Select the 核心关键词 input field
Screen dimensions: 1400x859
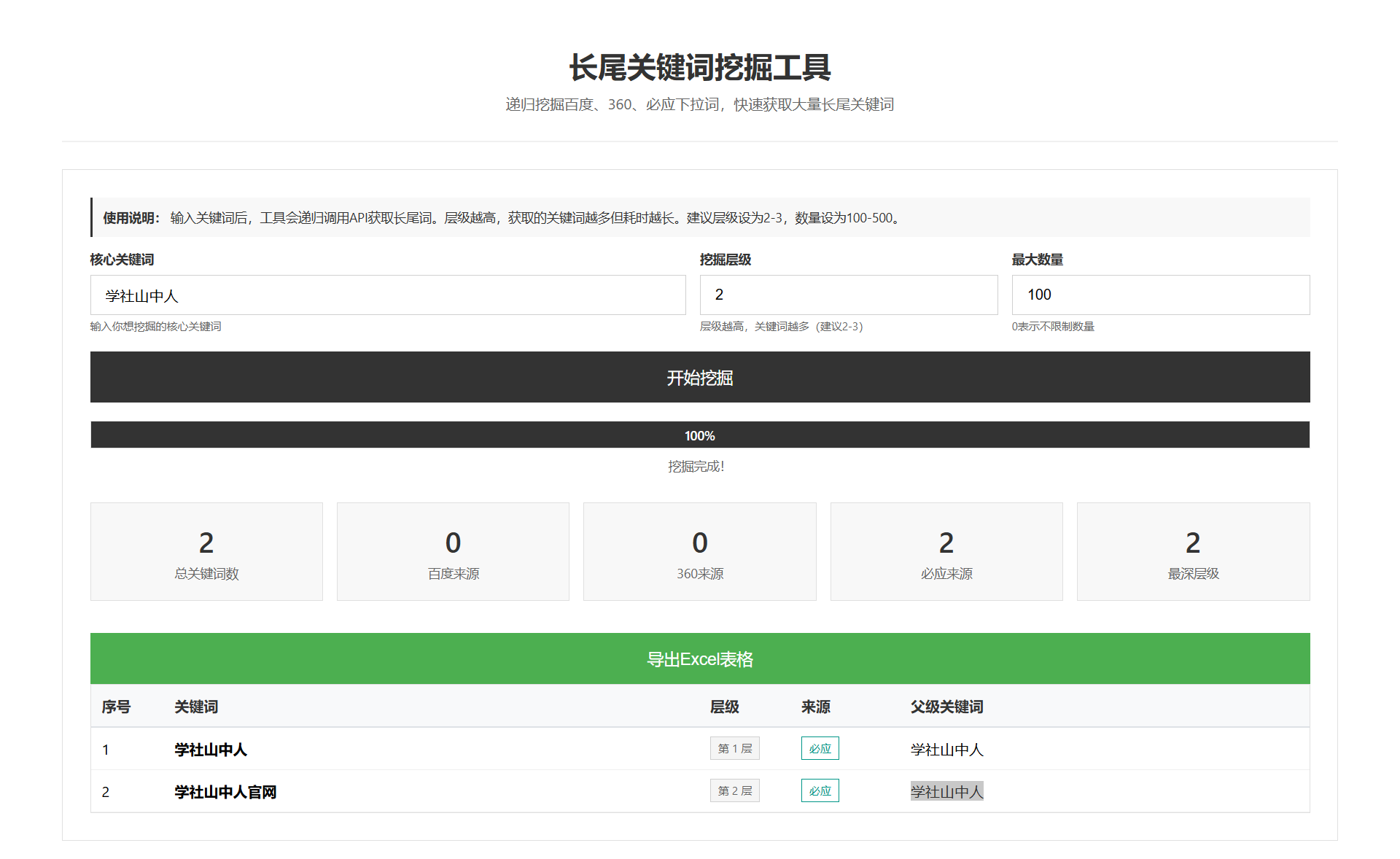click(386, 295)
